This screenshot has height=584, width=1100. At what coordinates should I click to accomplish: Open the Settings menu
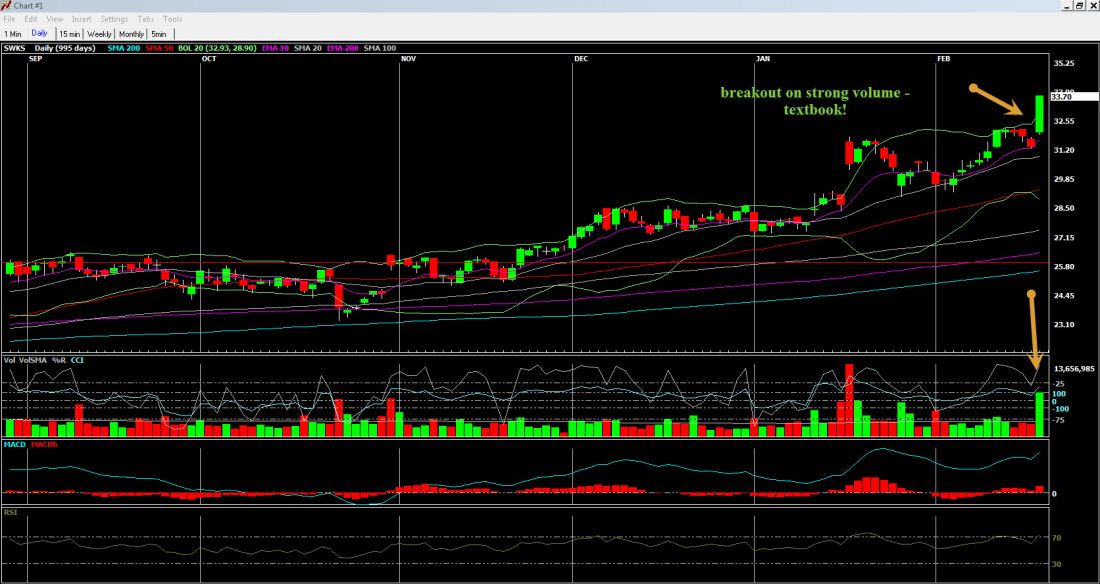pyautogui.click(x=114, y=19)
